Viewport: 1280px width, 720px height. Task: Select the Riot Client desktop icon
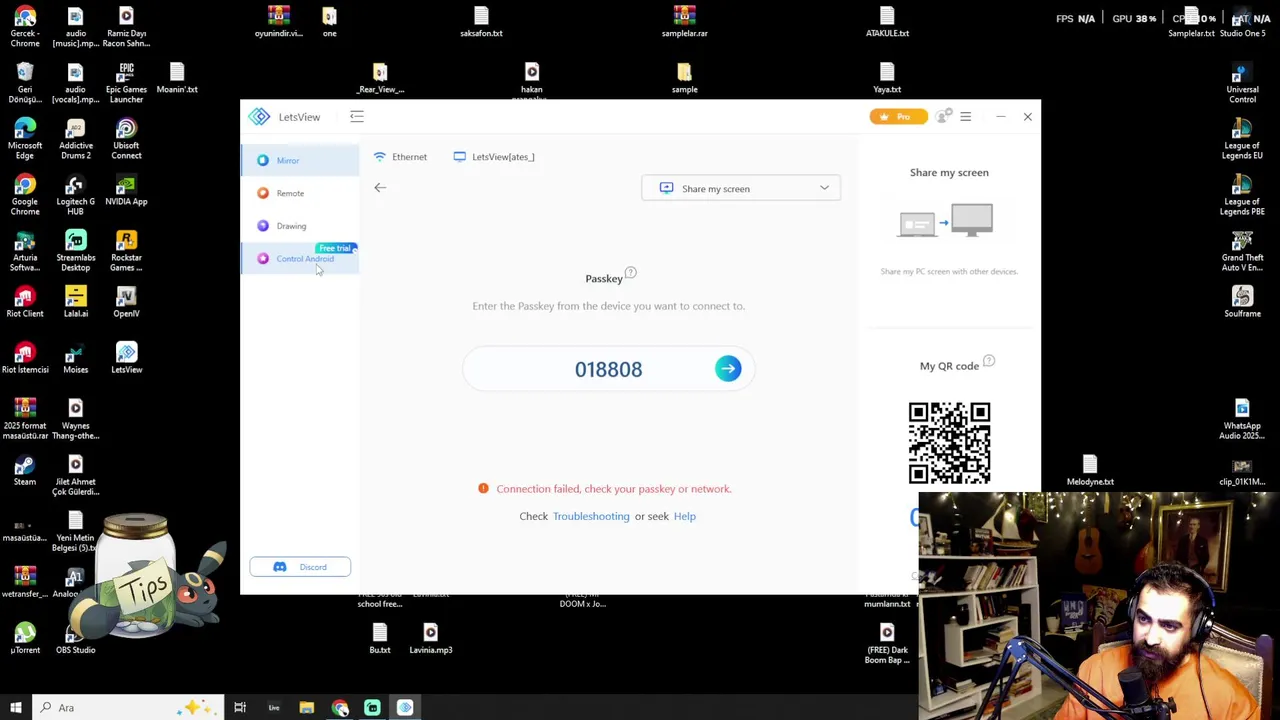point(25,301)
